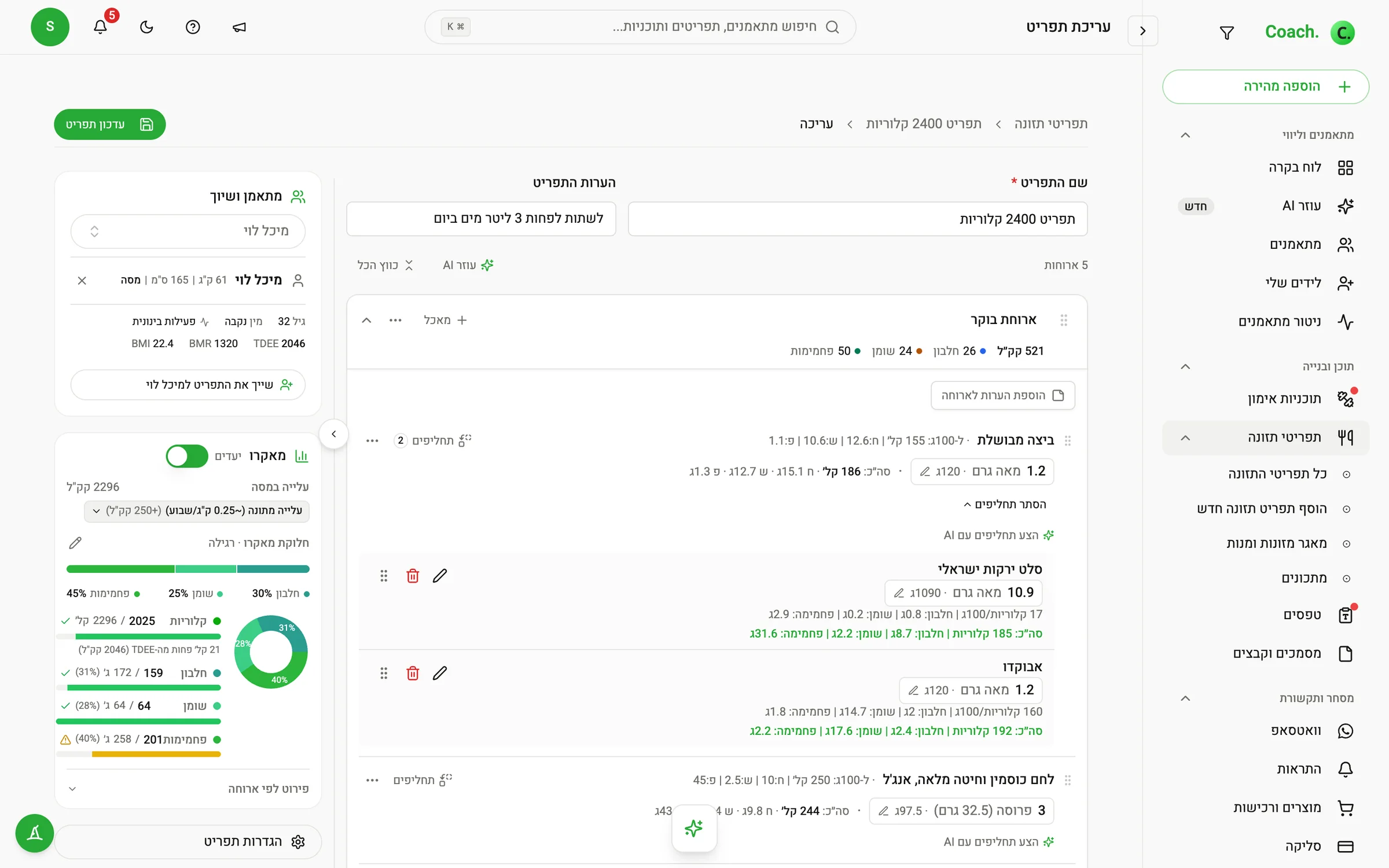Toggle the יעדים macros switch
Image resolution: width=1389 pixels, height=868 pixels.
point(187,456)
